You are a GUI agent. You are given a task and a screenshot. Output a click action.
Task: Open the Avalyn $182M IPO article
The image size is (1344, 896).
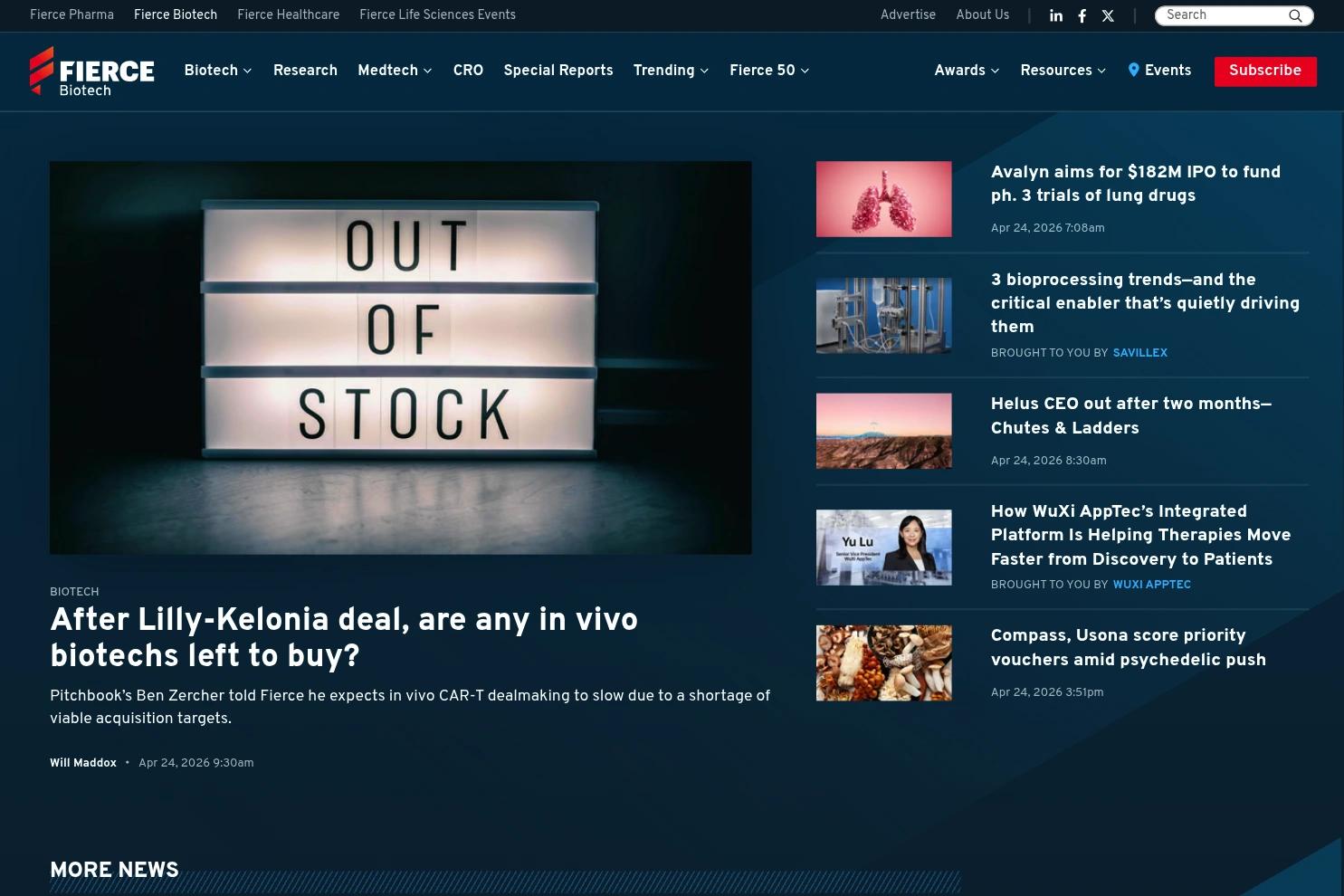tap(1135, 184)
